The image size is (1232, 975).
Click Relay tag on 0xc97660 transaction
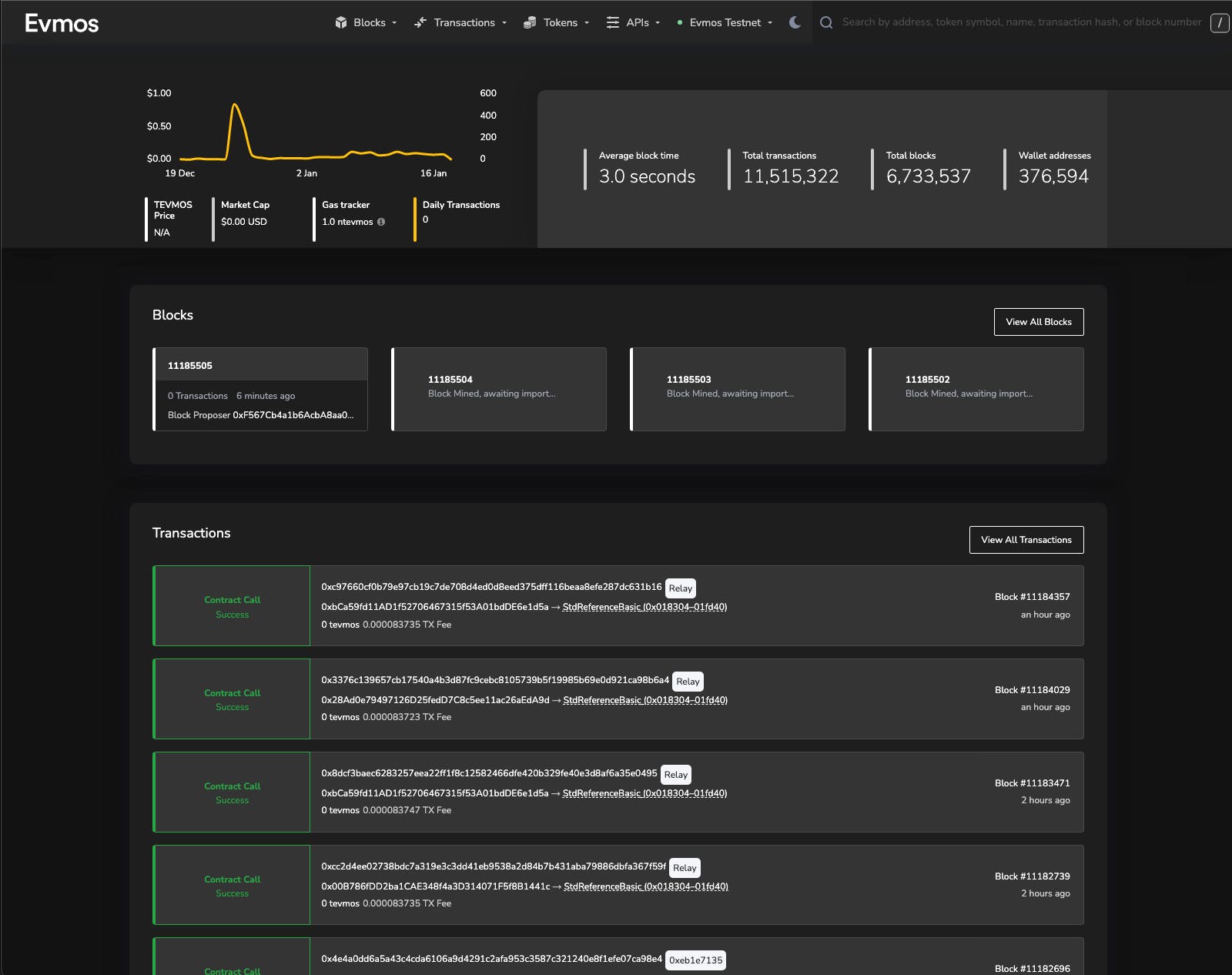point(681,588)
